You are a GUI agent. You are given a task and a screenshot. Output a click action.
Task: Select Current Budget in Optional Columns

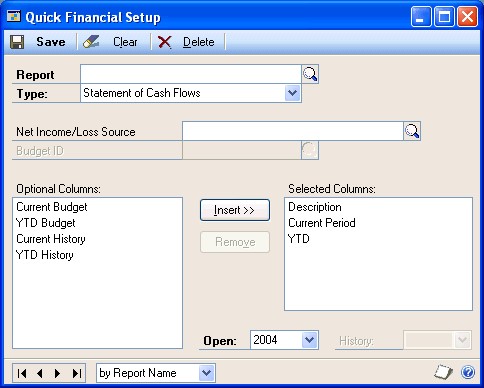coord(52,207)
